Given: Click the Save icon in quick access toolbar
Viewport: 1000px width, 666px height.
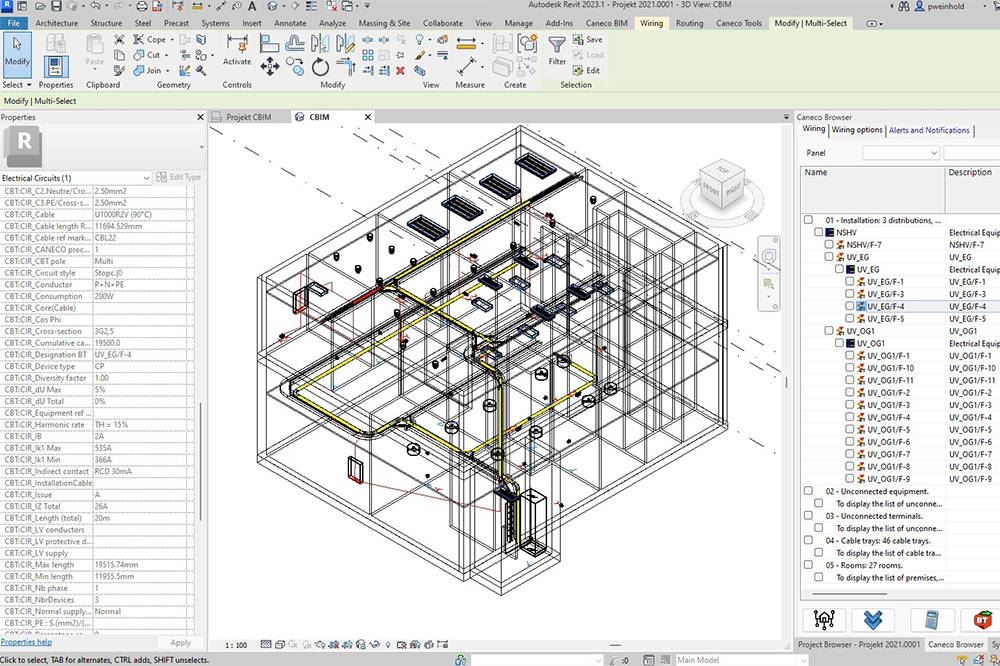Looking at the screenshot, I should click(56, 6).
